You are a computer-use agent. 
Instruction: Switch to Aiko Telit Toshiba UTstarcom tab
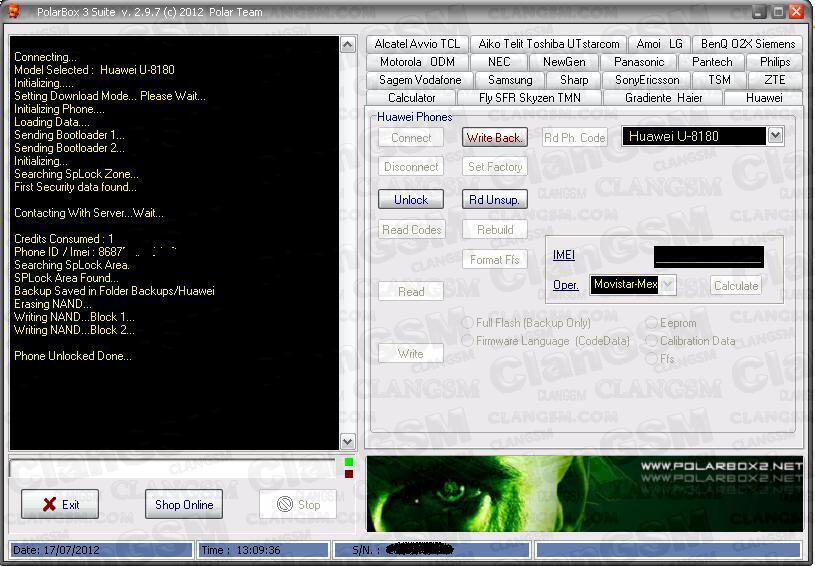pyautogui.click(x=548, y=44)
